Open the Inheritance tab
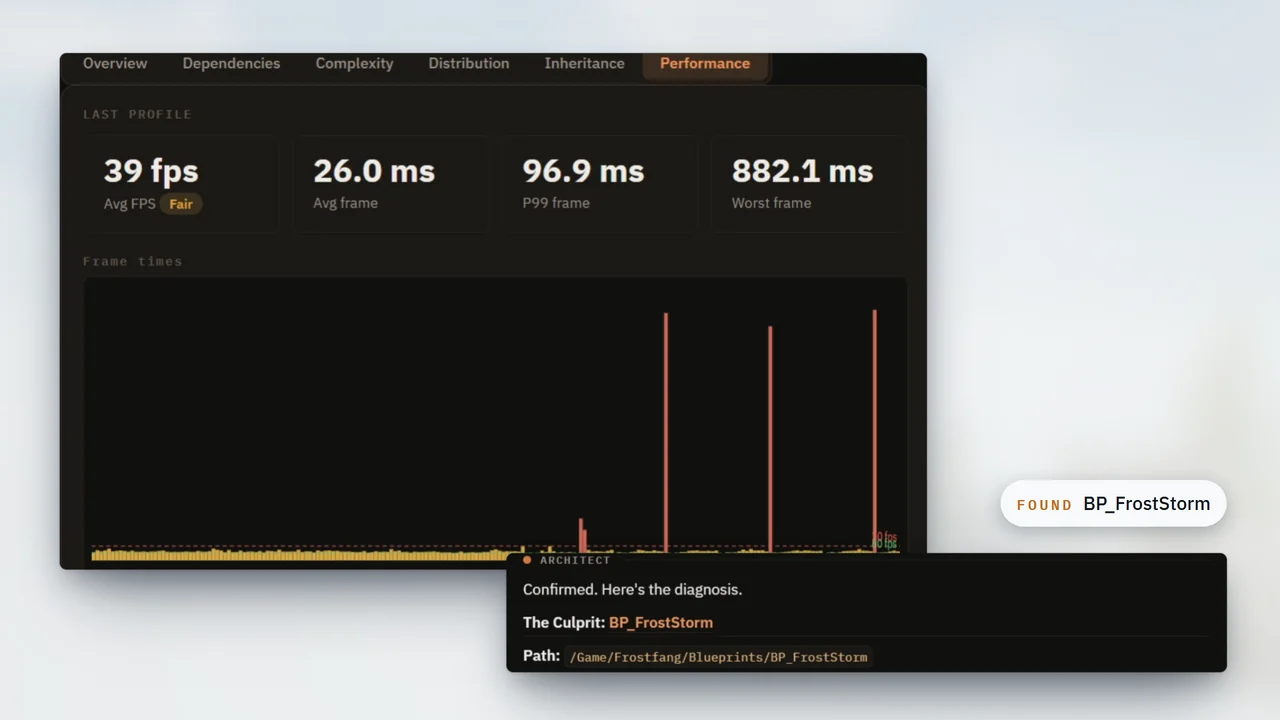 pos(584,63)
